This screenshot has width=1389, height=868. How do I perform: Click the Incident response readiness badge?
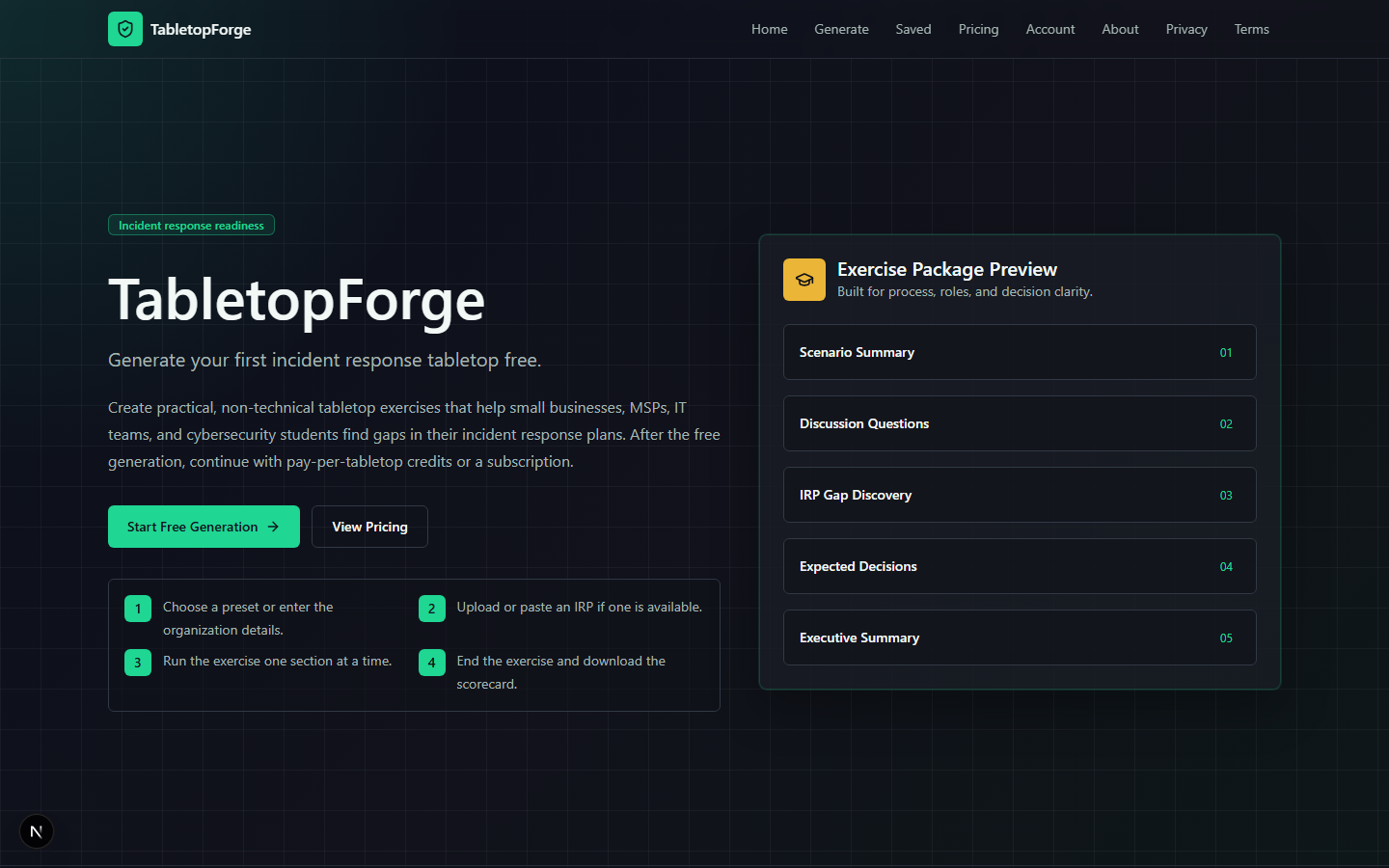click(x=191, y=225)
